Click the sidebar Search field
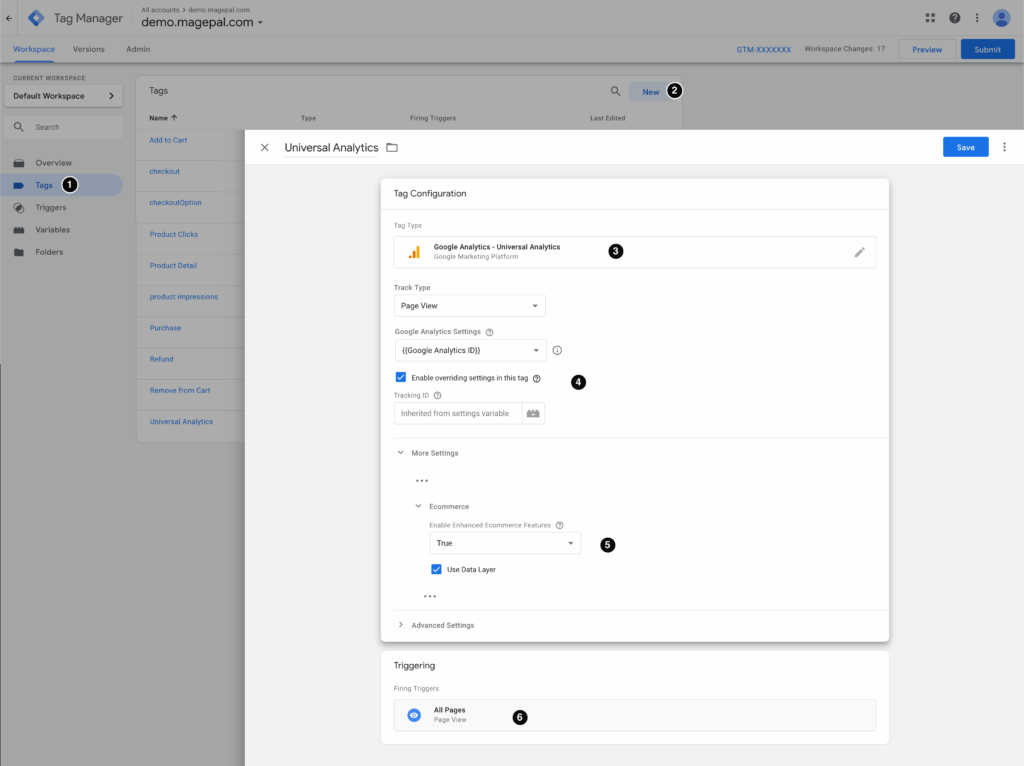The height and width of the screenshot is (766, 1024). [x=63, y=127]
